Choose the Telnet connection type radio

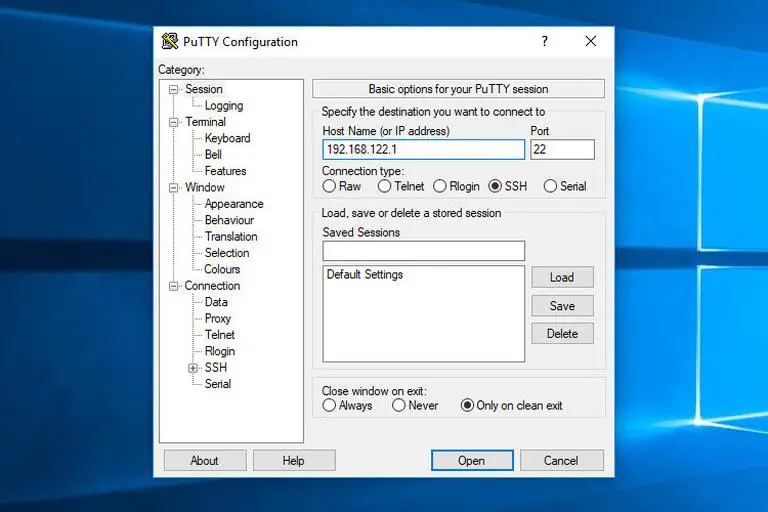[385, 186]
